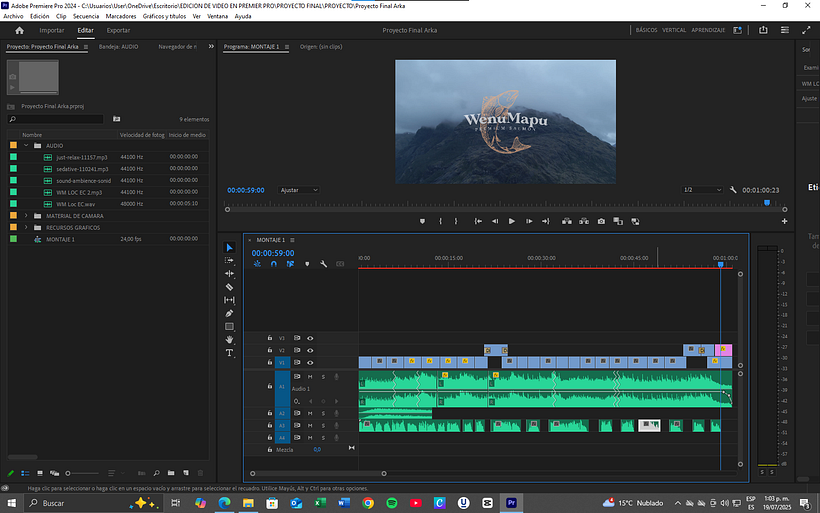This screenshot has width=820, height=513.
Task: Toggle V1 track output eye
Action: tap(310, 362)
